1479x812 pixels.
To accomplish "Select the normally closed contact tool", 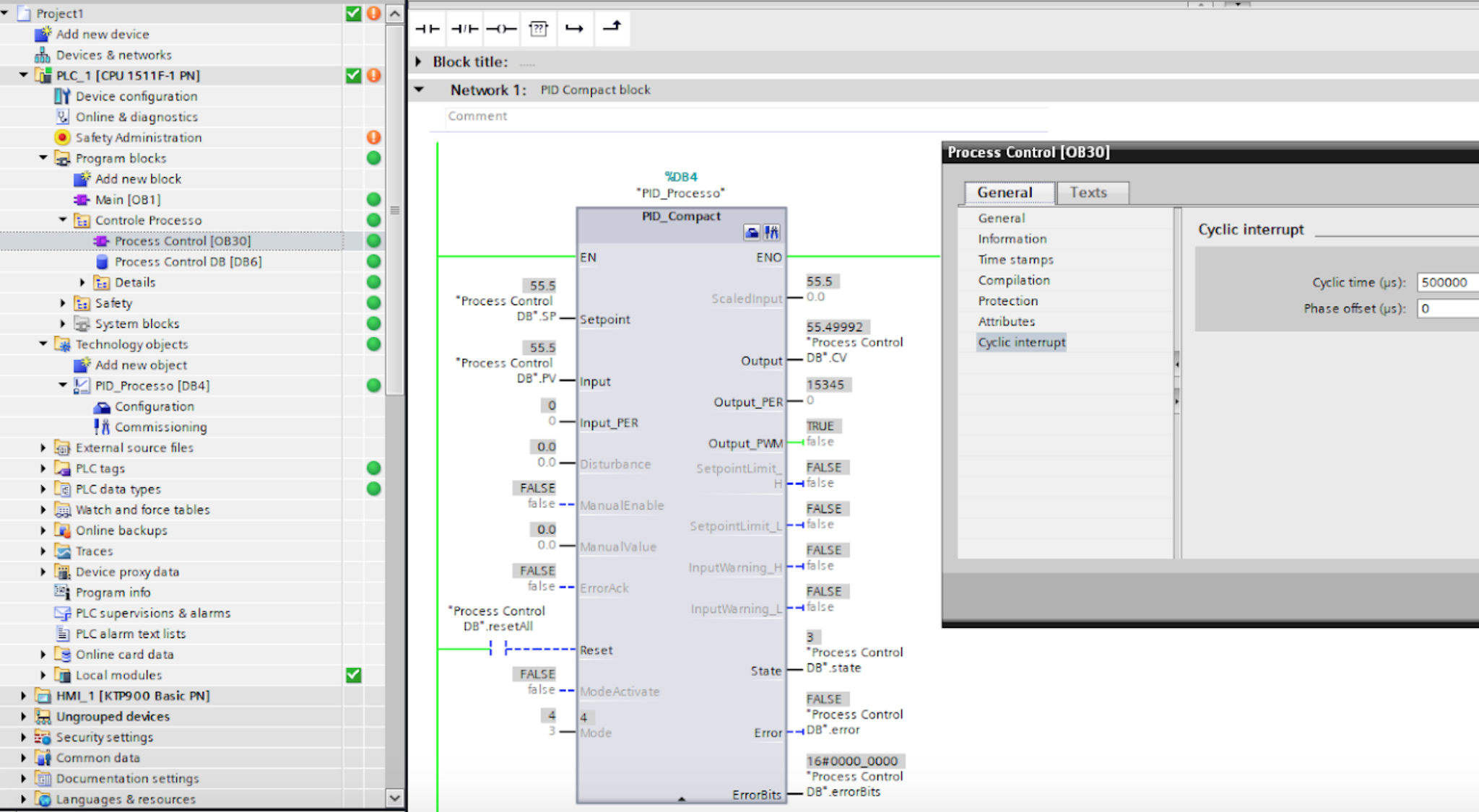I will click(x=465, y=28).
